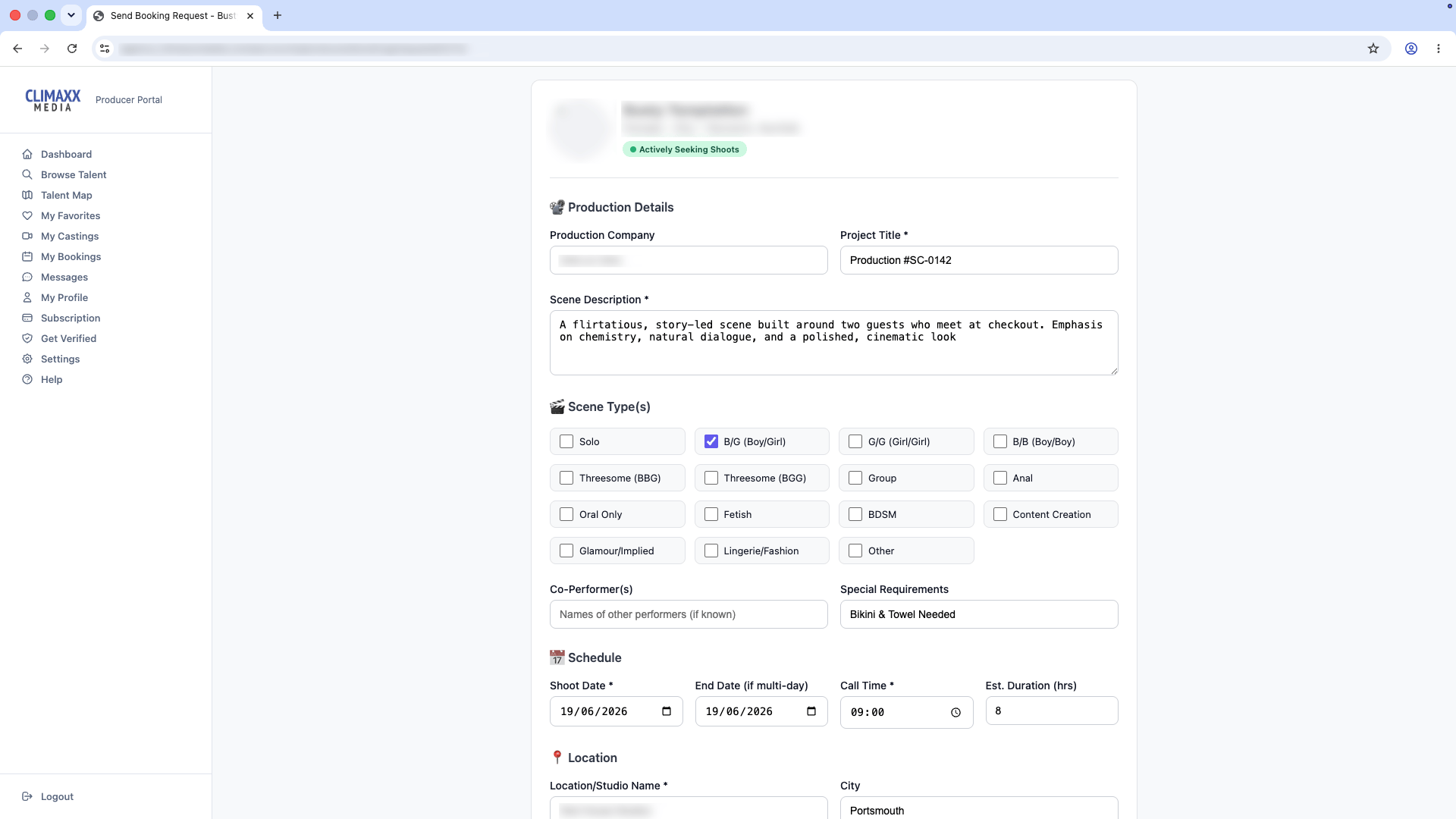Check the Oral Only checkbox
Viewport: 1456px width, 819px height.
[566, 514]
